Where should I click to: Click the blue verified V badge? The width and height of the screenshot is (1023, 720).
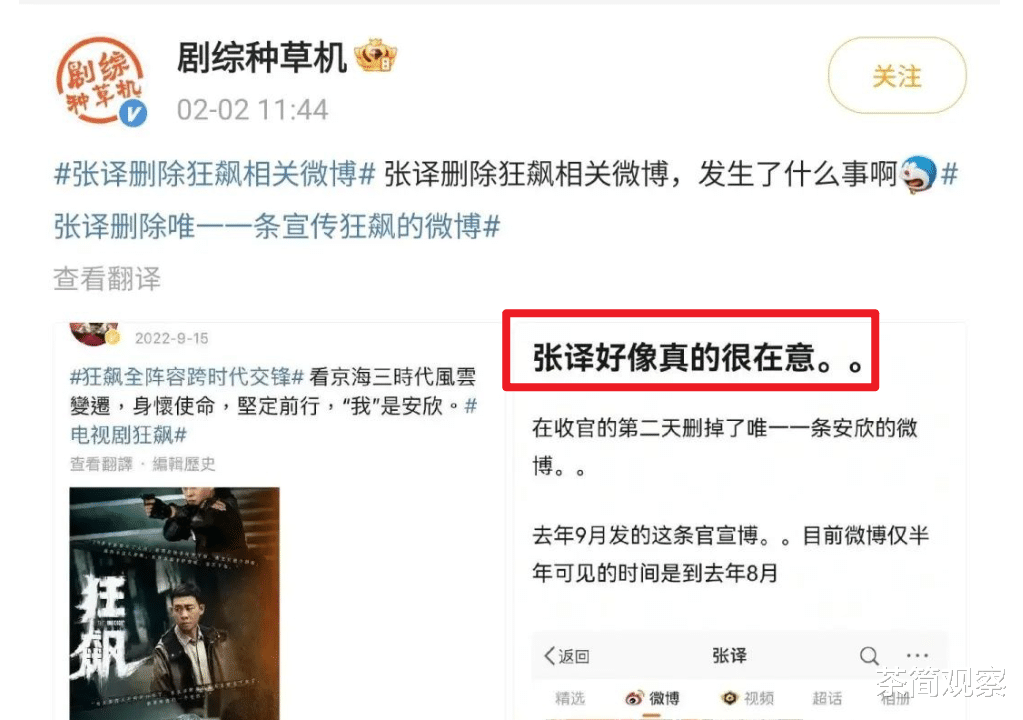coord(134,113)
